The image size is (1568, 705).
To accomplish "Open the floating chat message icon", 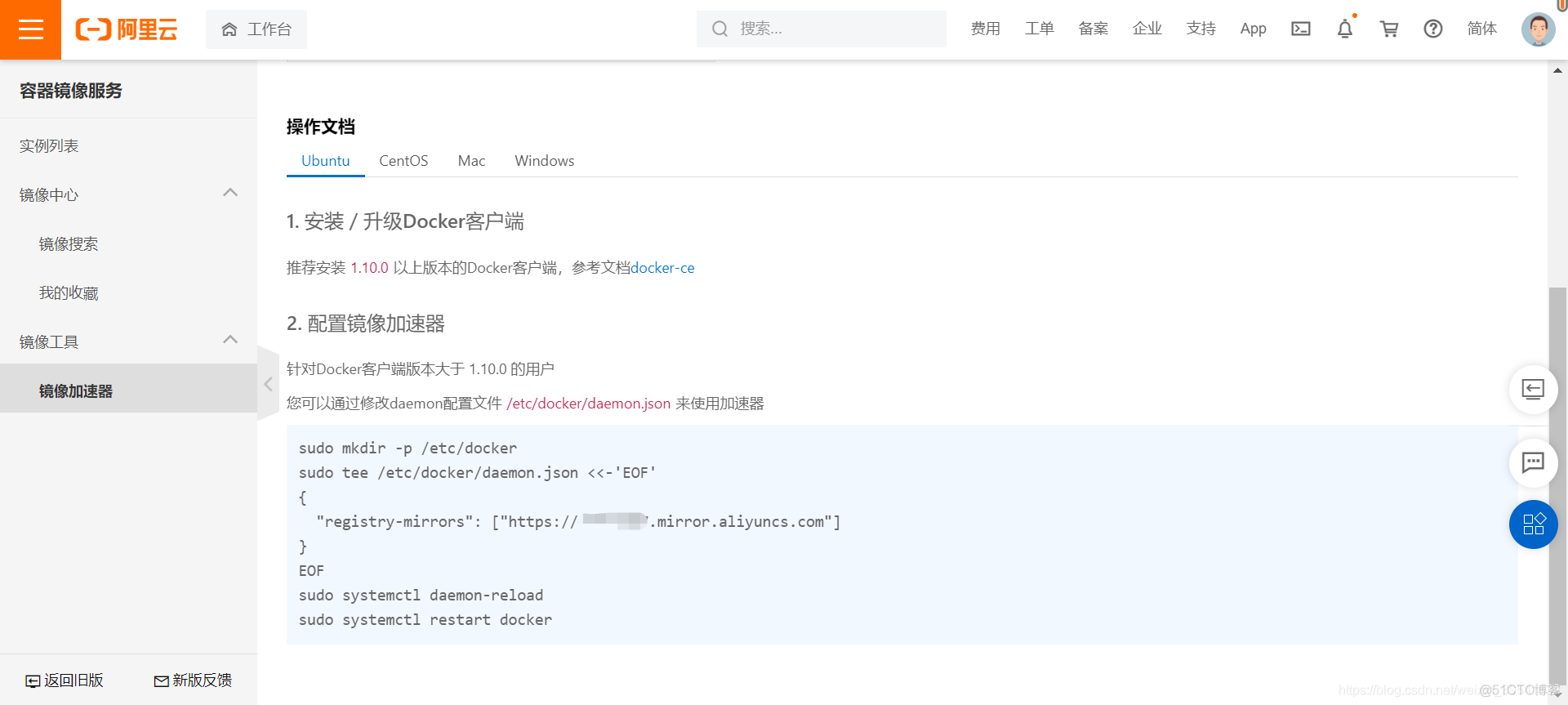I will coord(1533,463).
